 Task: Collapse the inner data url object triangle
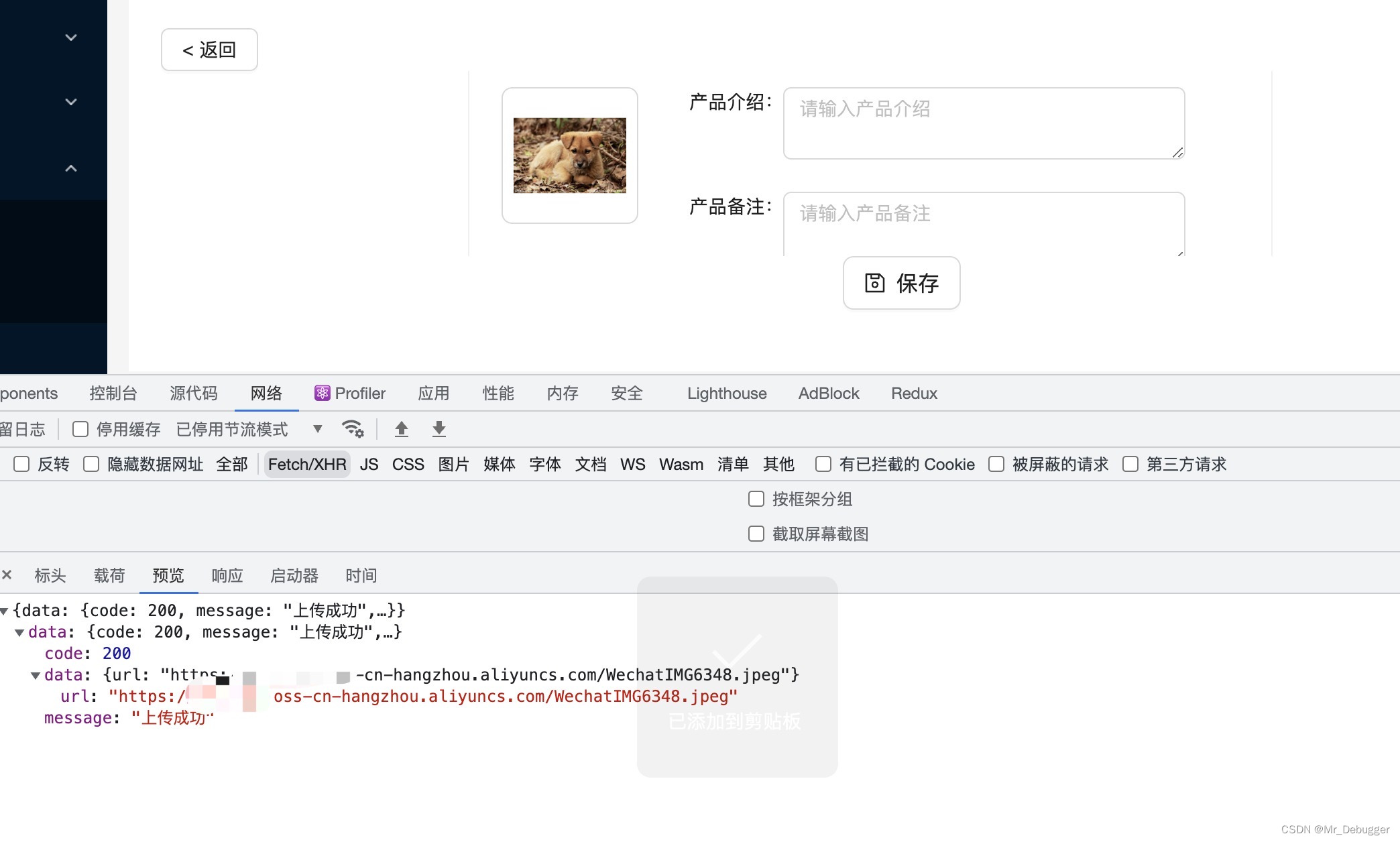coord(36,675)
